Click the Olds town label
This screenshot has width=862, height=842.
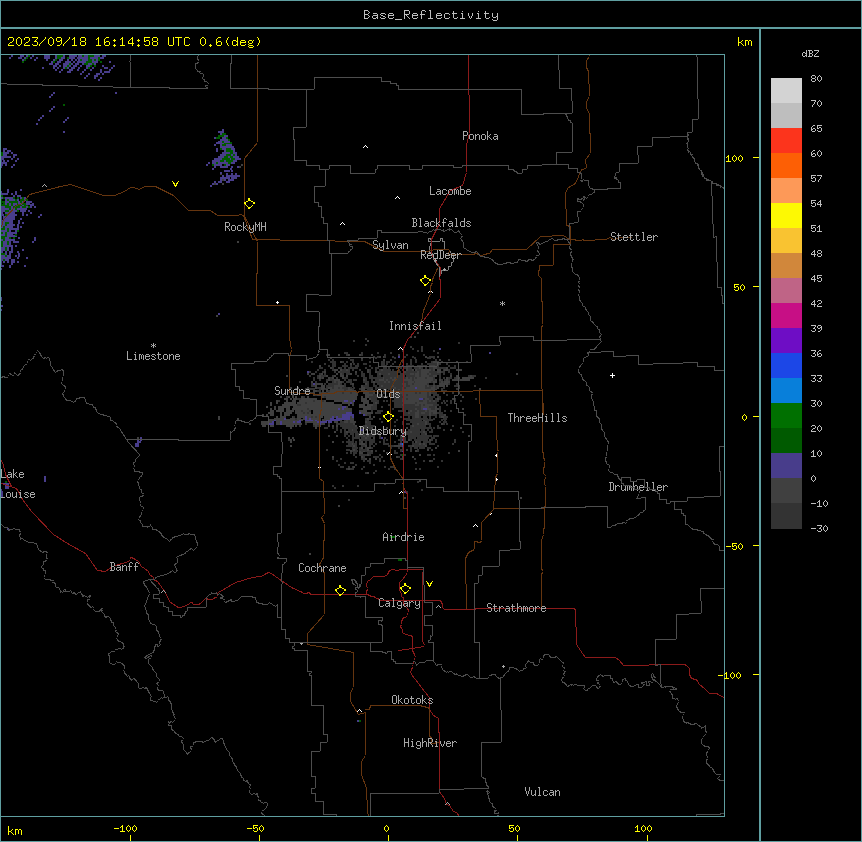click(388, 394)
